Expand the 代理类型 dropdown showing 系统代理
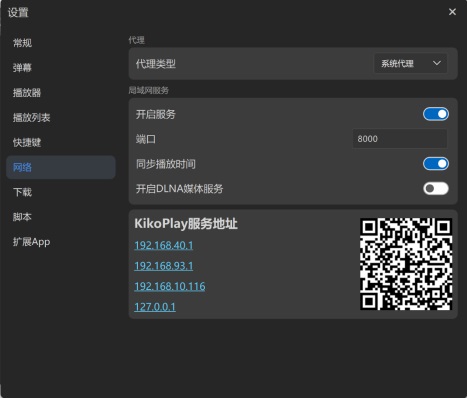467x398 pixels. [x=411, y=63]
